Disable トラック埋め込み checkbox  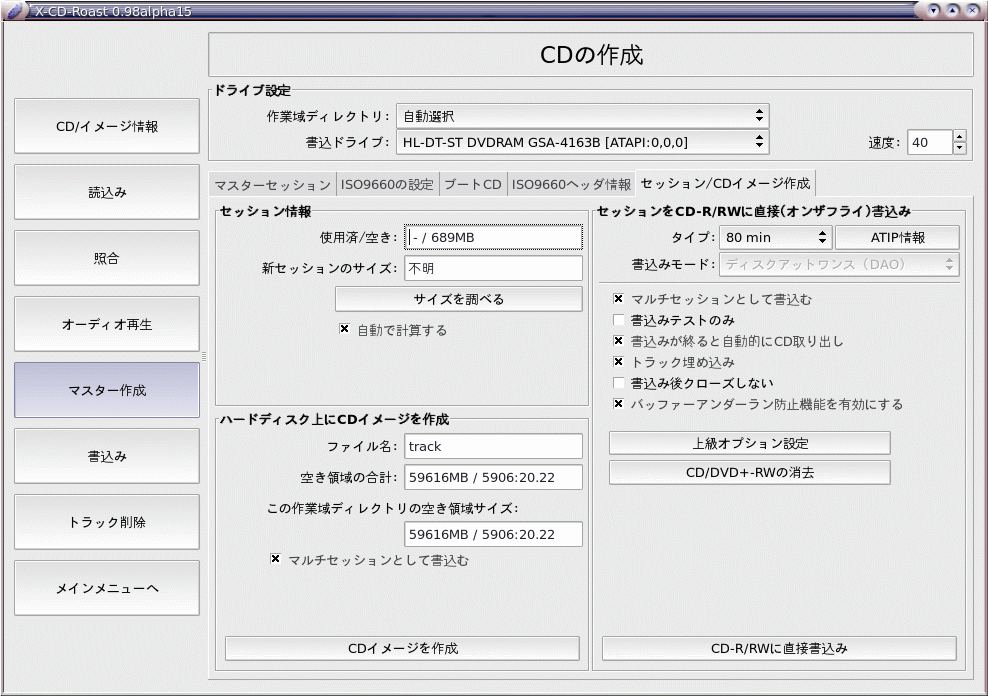pos(619,362)
